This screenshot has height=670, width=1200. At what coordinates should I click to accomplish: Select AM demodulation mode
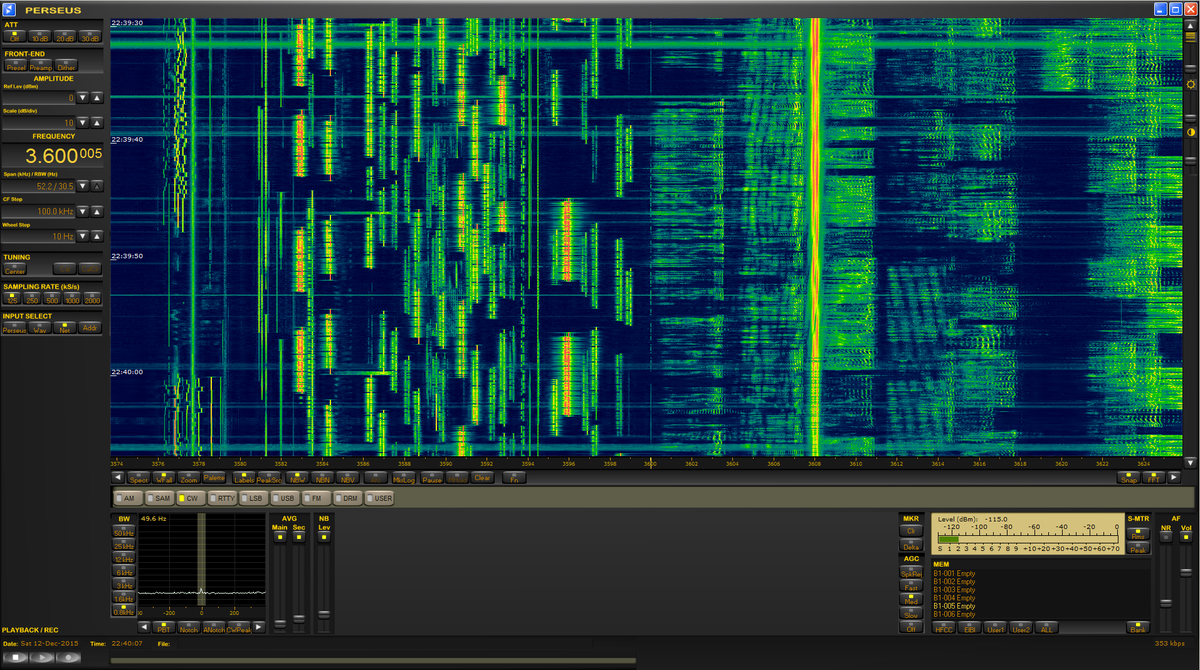pos(126,497)
